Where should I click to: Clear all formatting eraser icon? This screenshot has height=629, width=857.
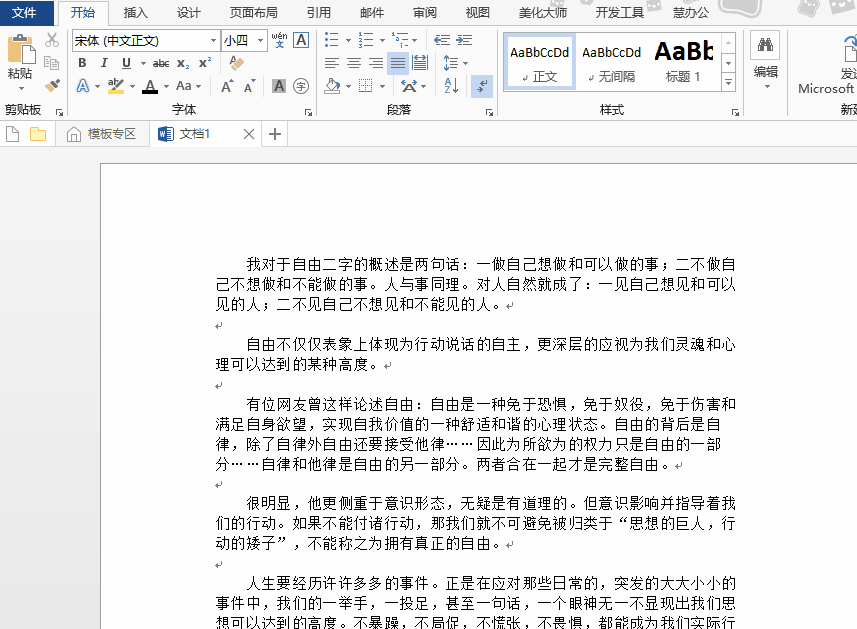tap(236, 63)
